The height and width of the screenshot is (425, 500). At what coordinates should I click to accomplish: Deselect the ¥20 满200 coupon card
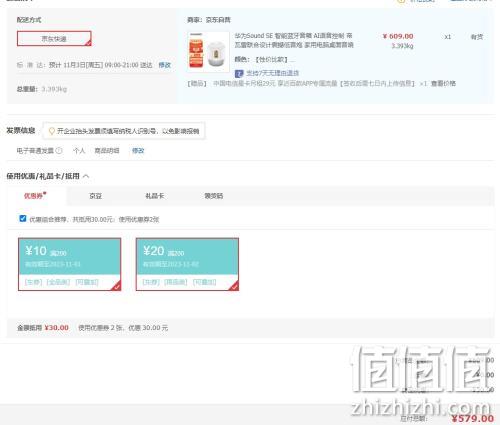click(187, 264)
